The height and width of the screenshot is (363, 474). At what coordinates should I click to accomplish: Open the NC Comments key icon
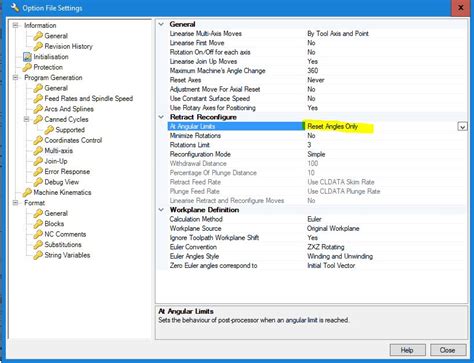38,234
